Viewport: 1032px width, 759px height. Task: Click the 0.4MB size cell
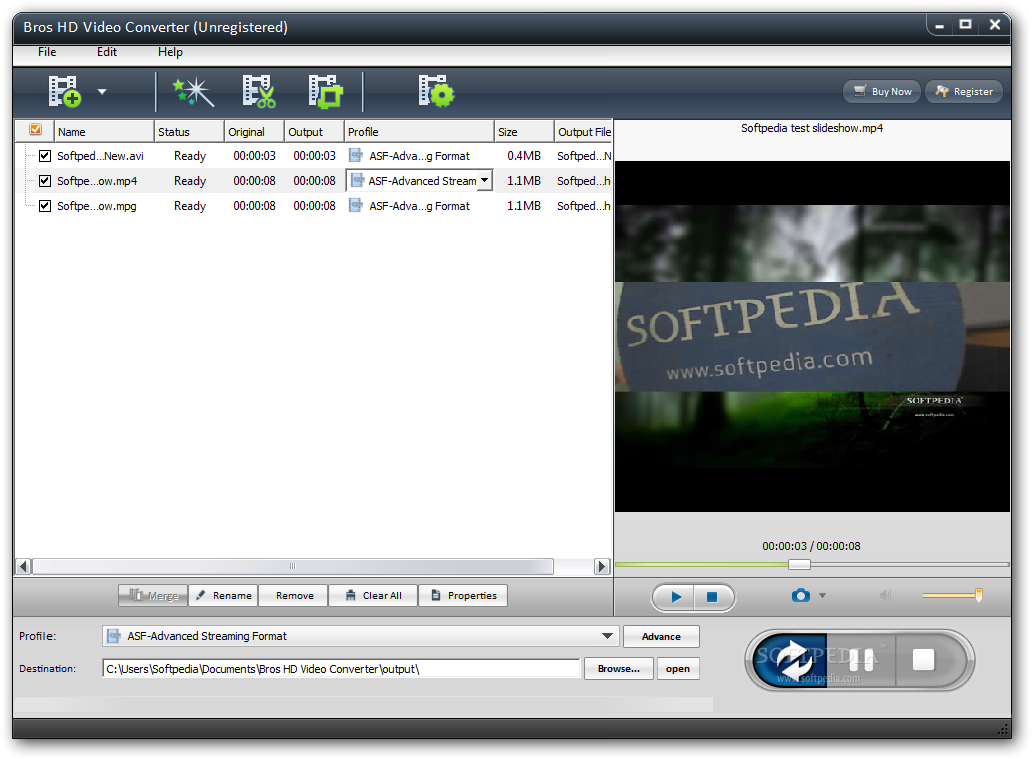tap(524, 156)
